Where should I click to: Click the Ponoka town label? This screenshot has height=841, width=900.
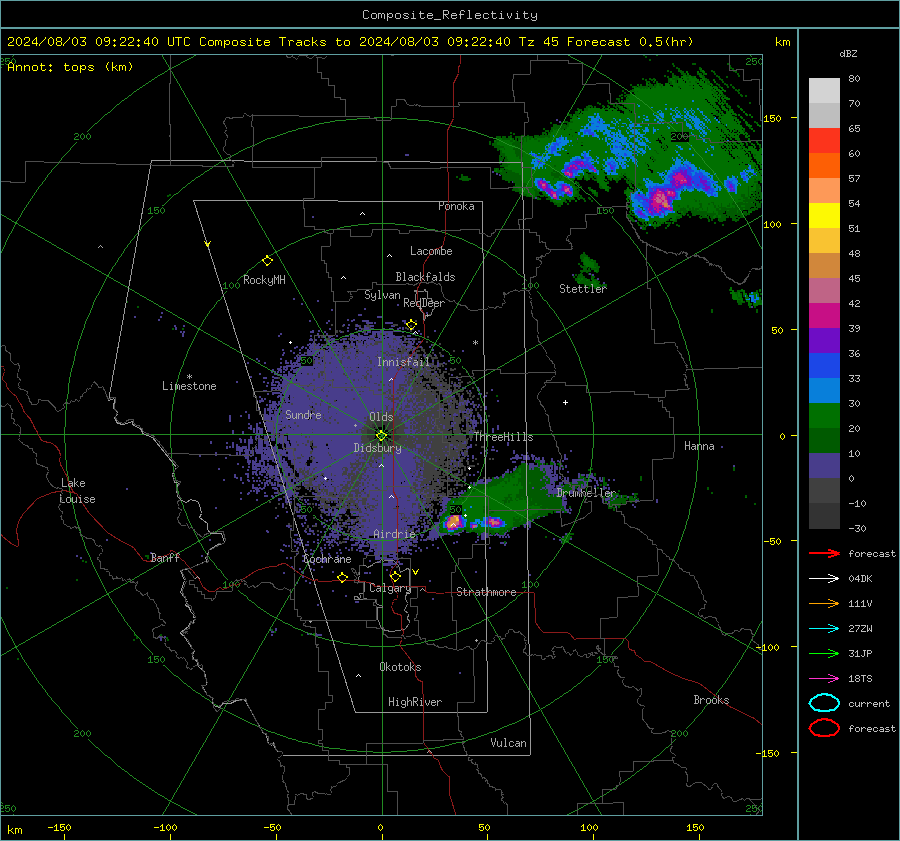[456, 206]
